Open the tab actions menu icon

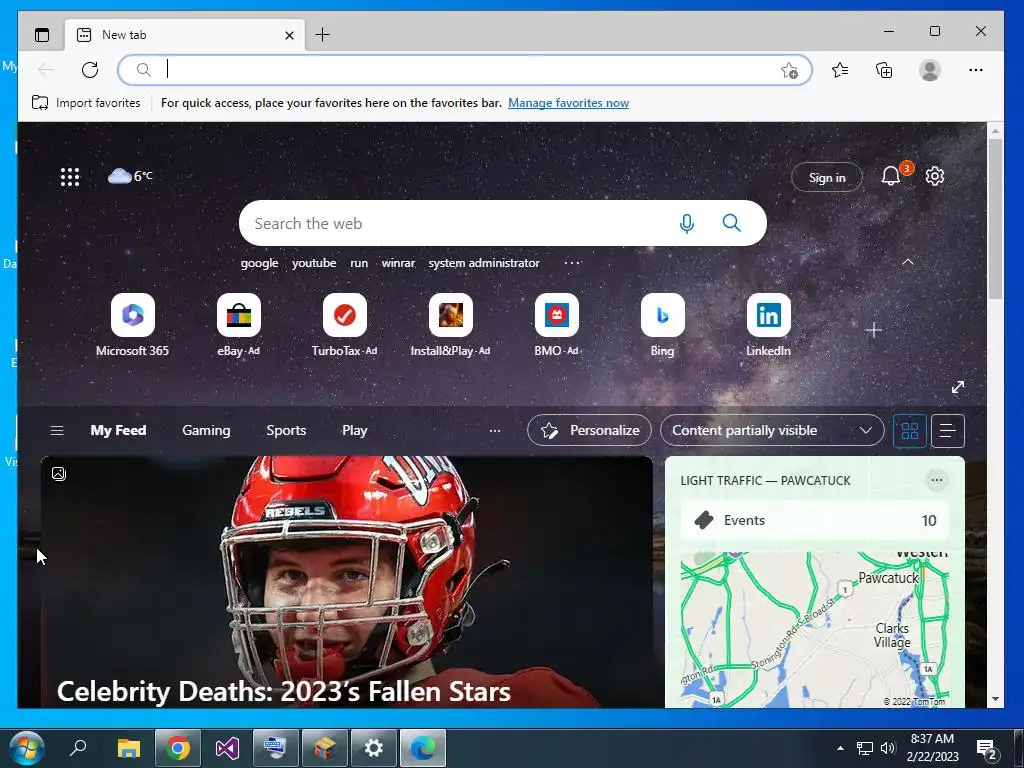point(42,35)
